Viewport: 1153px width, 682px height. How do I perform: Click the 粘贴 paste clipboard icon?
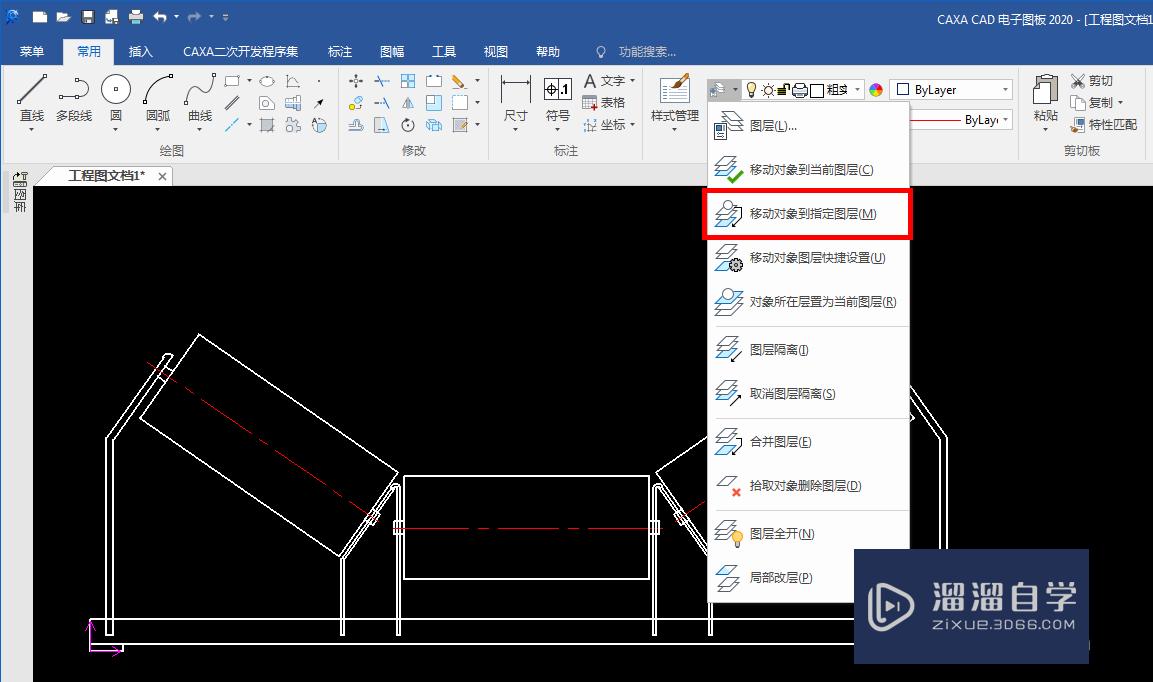point(1046,90)
